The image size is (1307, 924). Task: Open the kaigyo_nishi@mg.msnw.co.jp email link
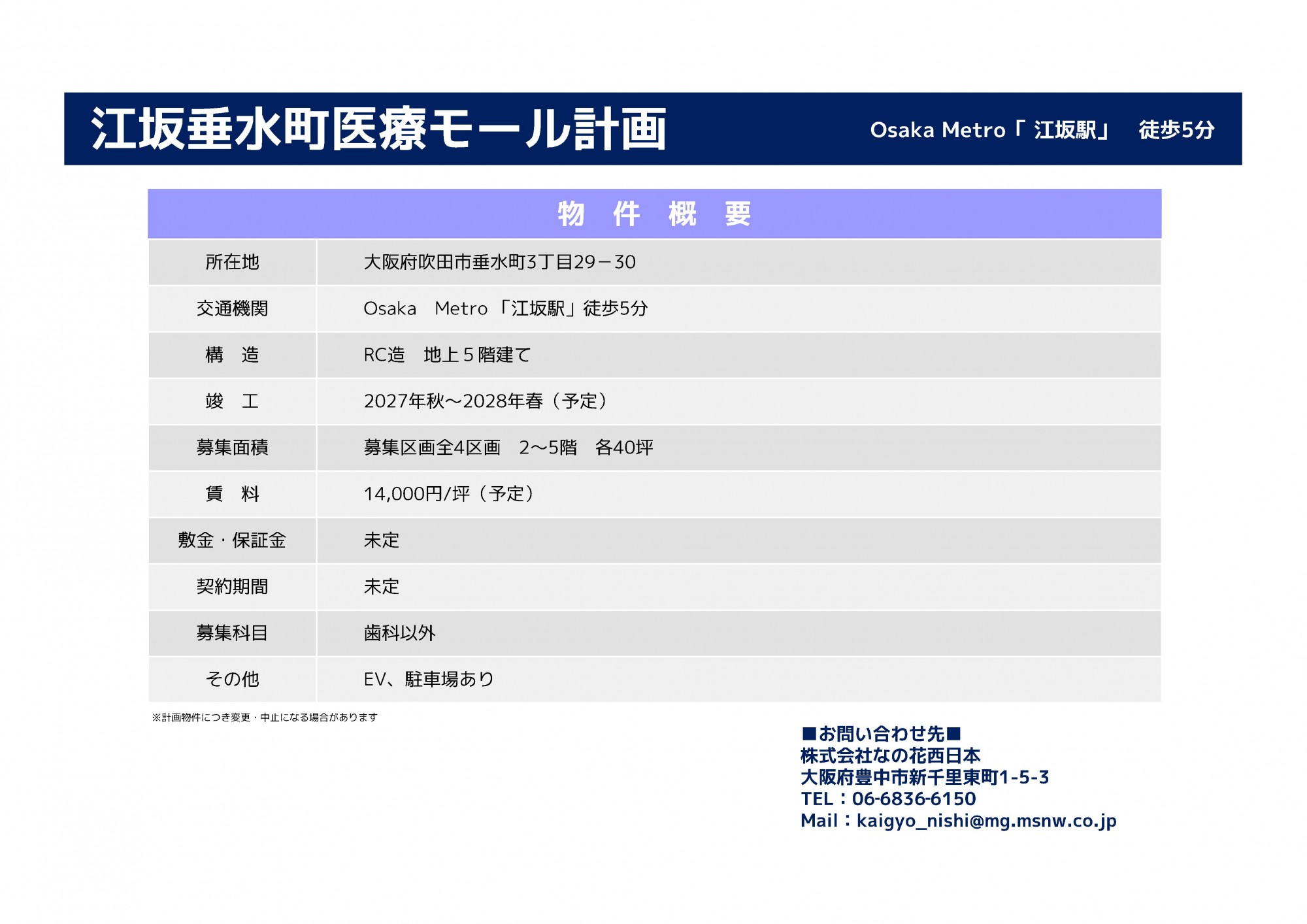tap(985, 821)
